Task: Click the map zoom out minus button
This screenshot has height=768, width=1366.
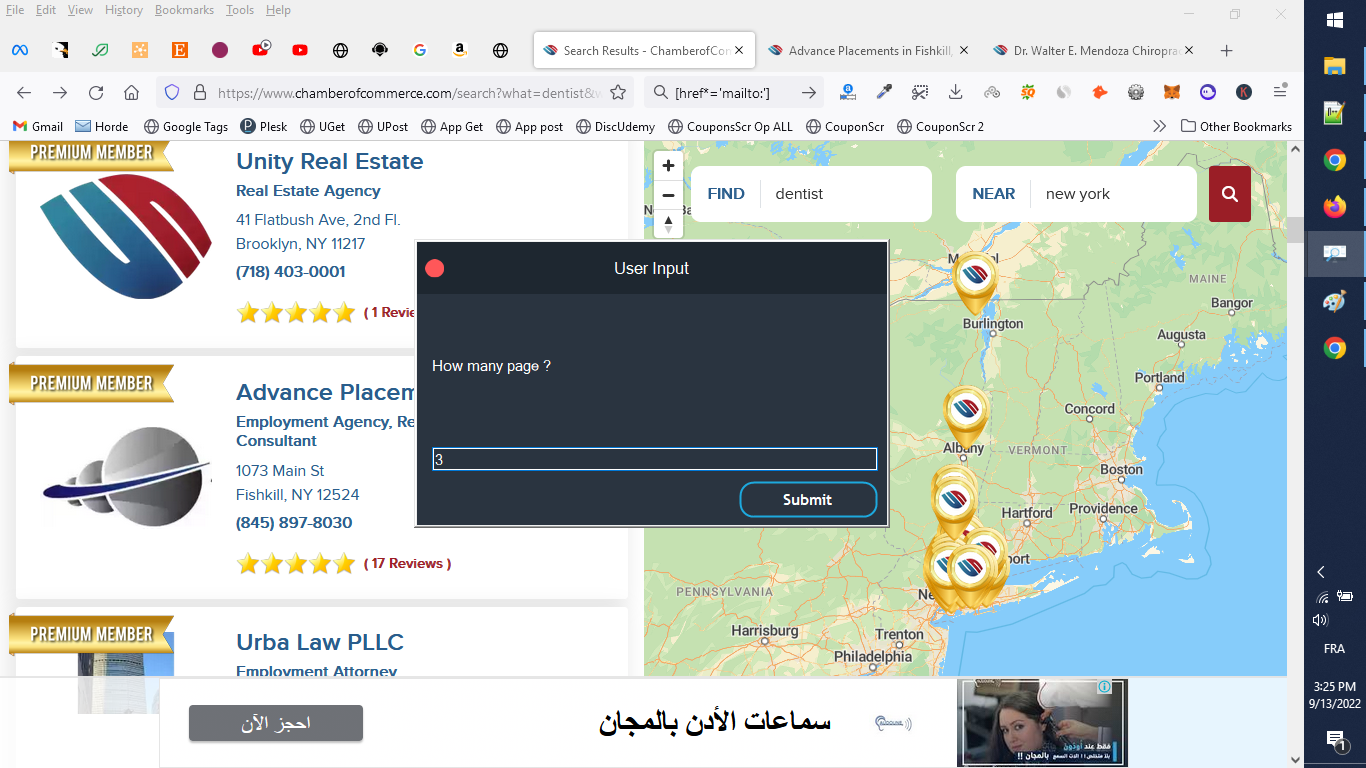Action: click(x=668, y=195)
